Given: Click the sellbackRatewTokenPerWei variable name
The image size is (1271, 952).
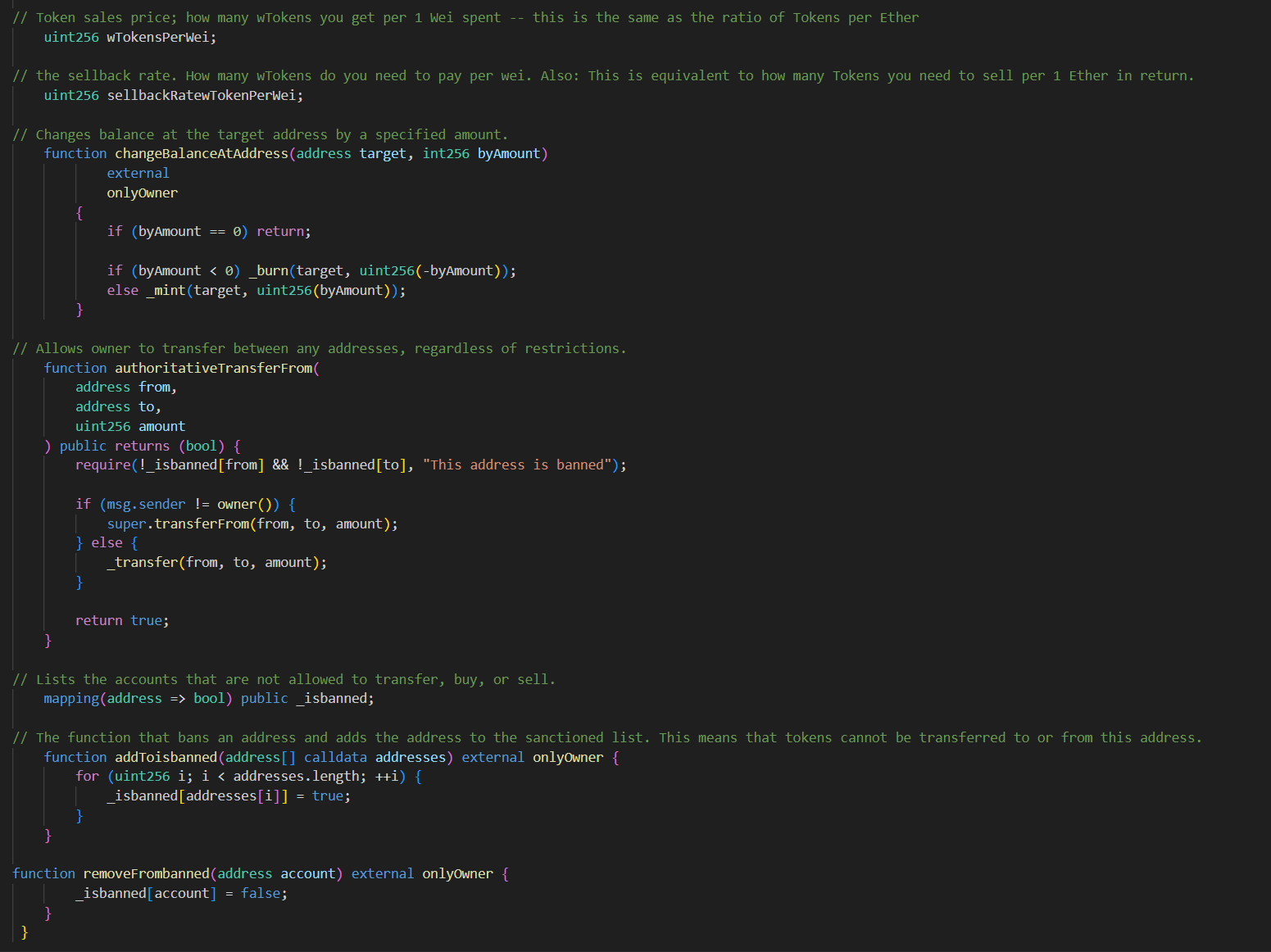Looking at the screenshot, I should click(x=203, y=95).
